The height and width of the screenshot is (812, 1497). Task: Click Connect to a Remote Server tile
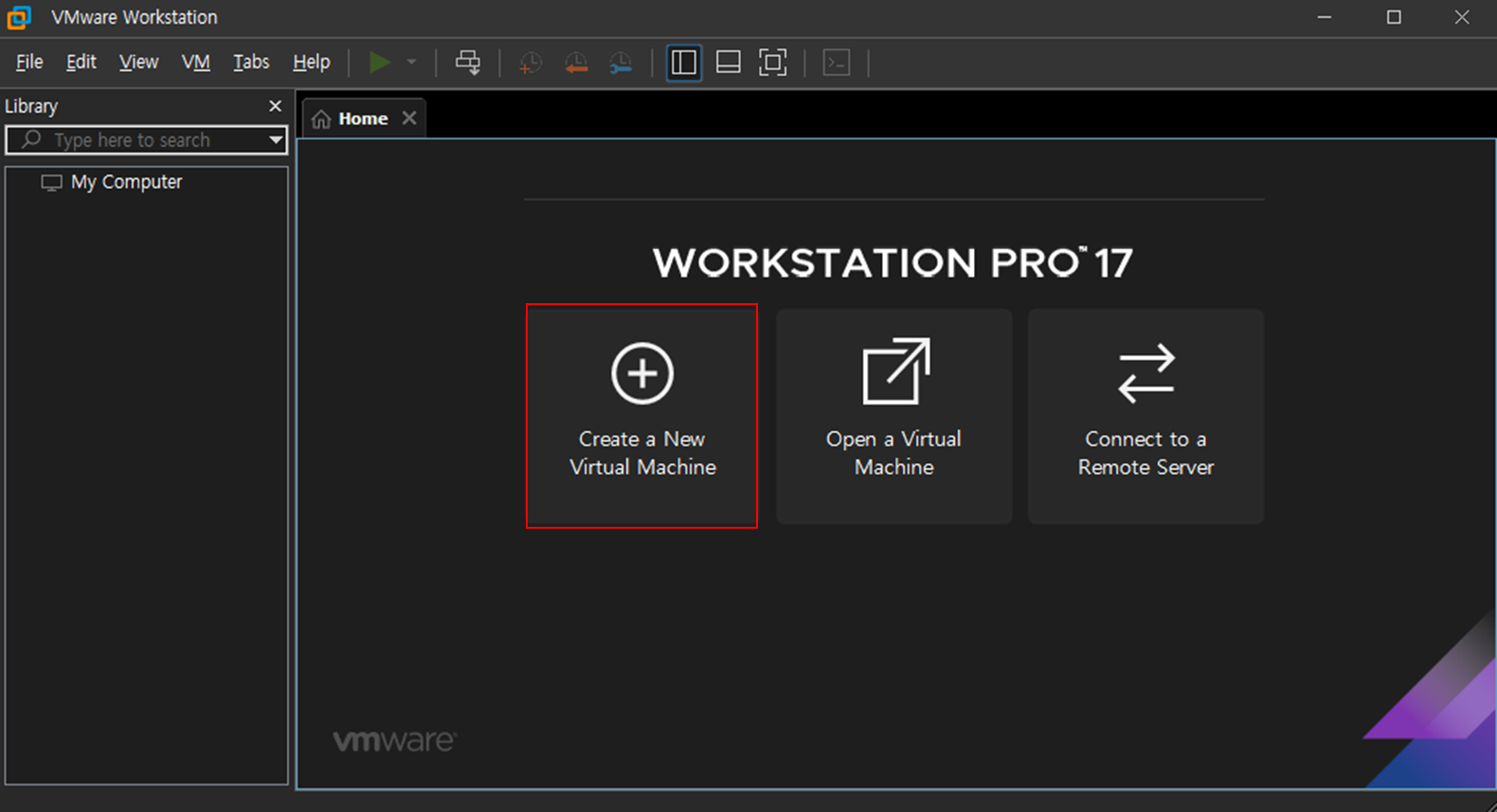[1146, 416]
